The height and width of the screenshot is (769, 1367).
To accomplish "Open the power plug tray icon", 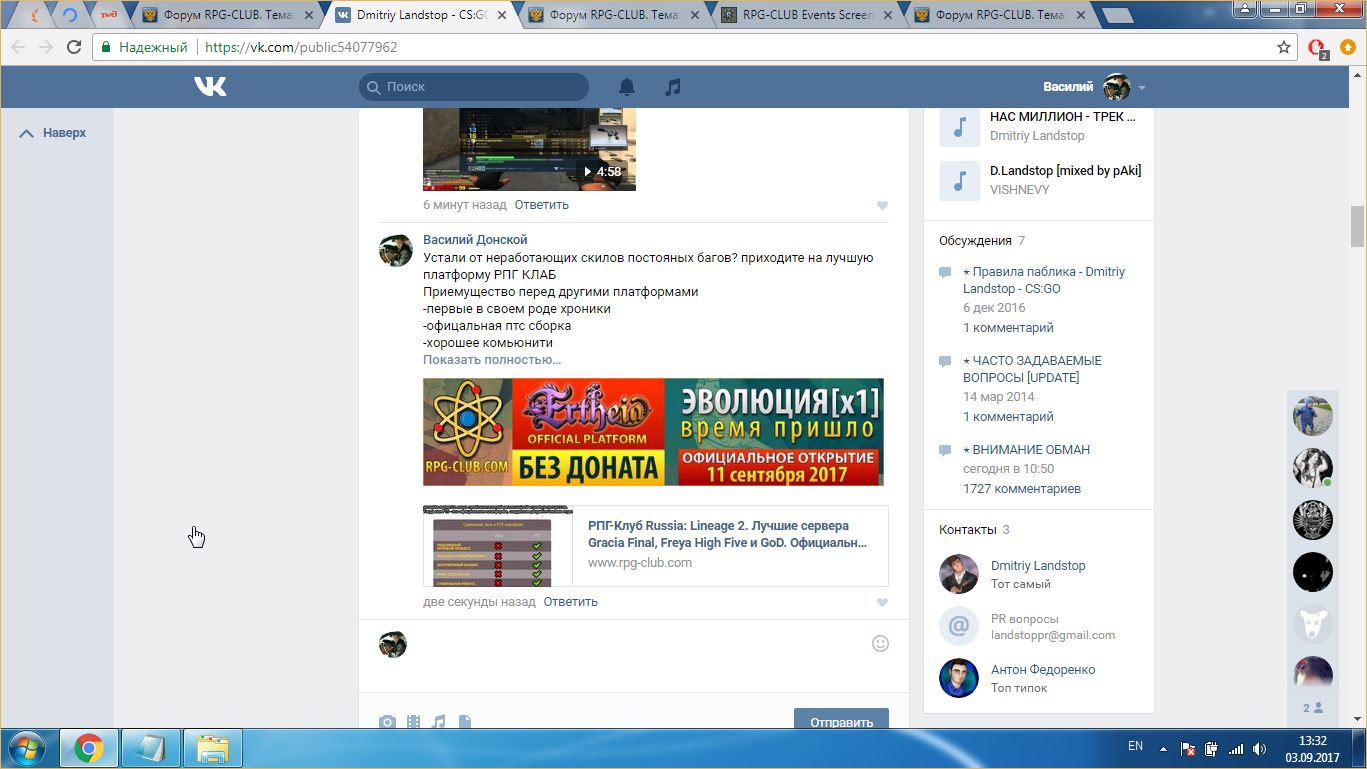I will click(1212, 748).
